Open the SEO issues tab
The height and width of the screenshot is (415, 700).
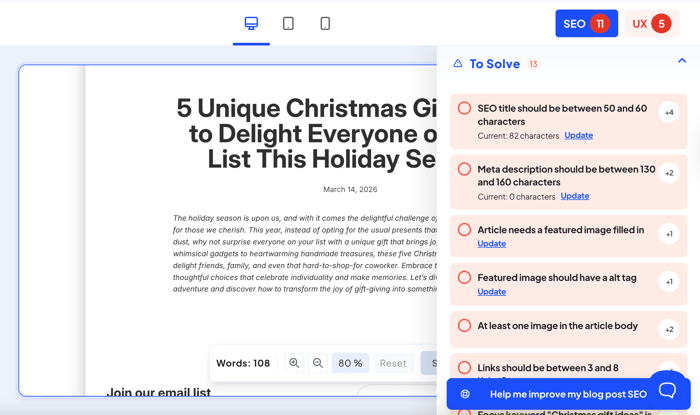pyautogui.click(x=587, y=24)
